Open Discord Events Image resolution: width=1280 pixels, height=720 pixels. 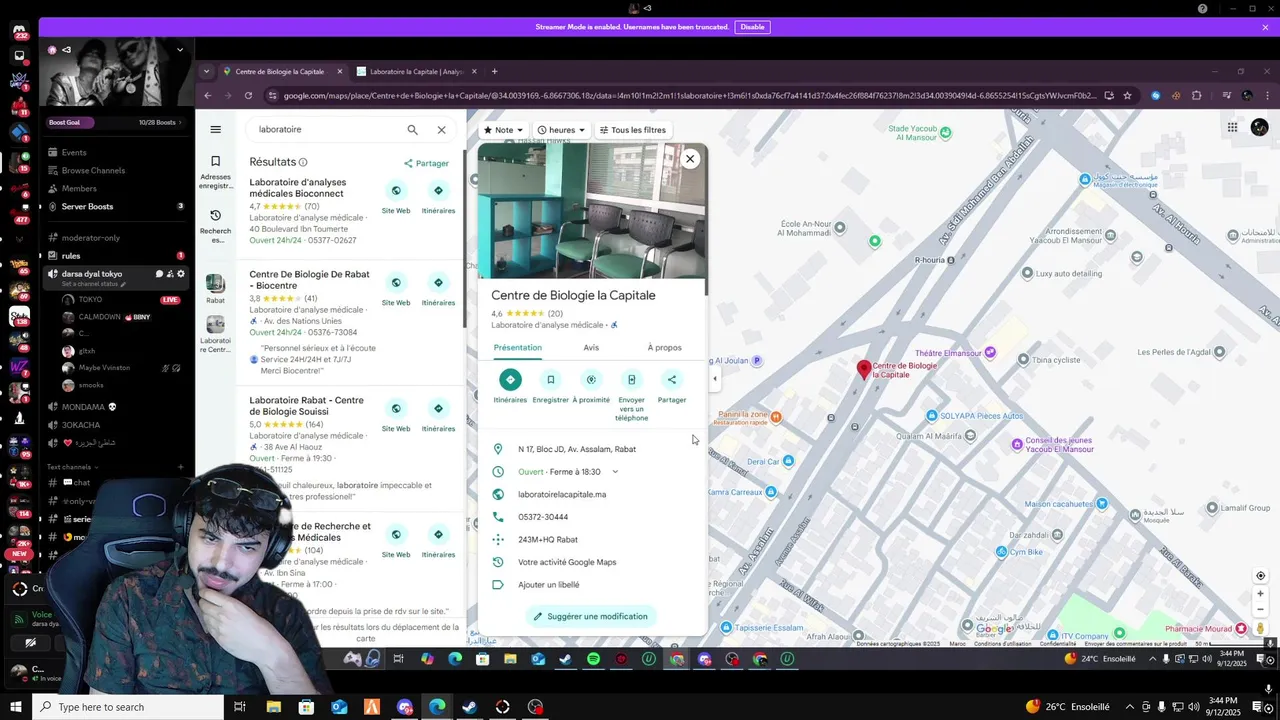(x=74, y=153)
